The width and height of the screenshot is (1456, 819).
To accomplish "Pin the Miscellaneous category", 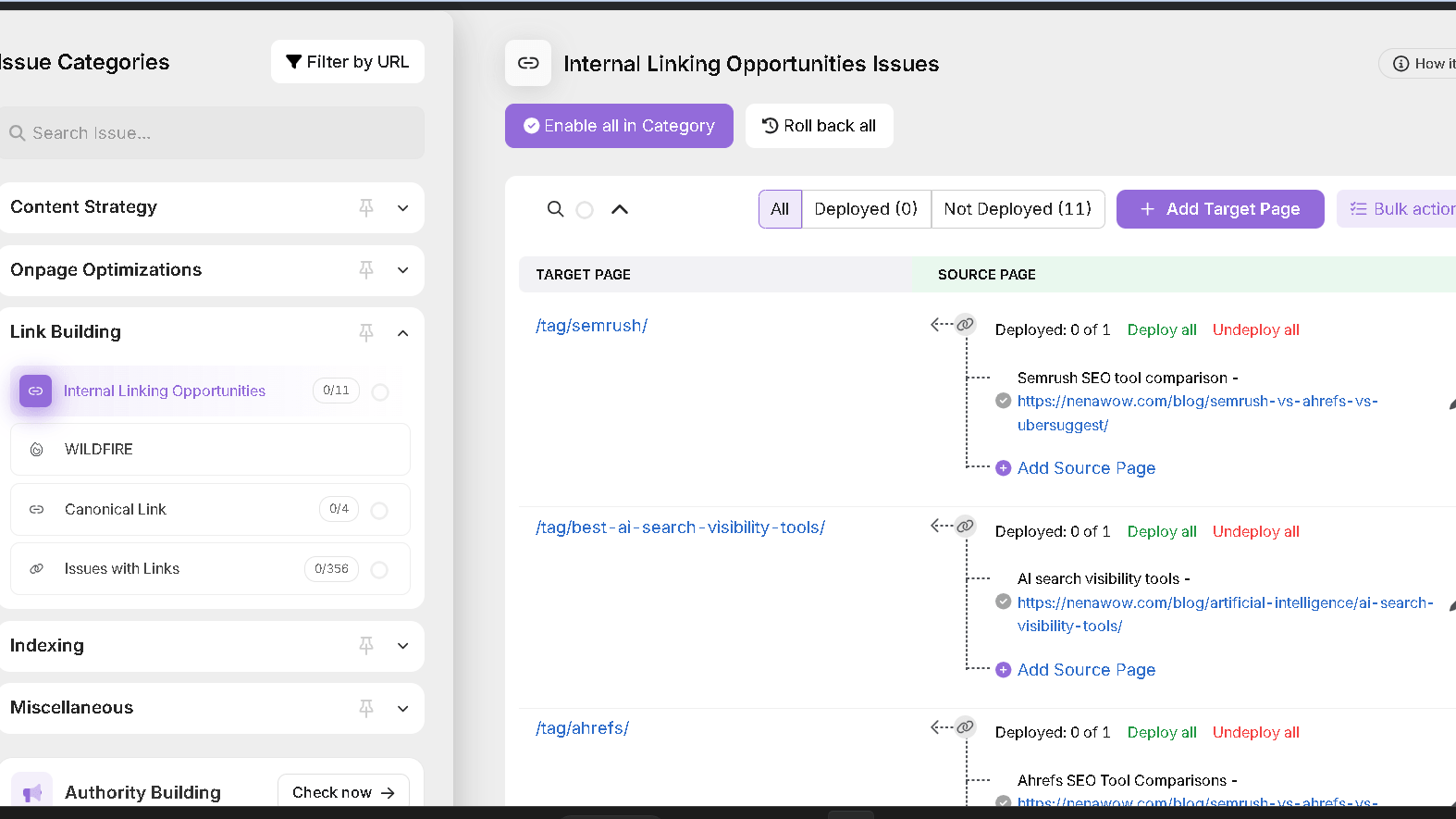I will tap(366, 708).
